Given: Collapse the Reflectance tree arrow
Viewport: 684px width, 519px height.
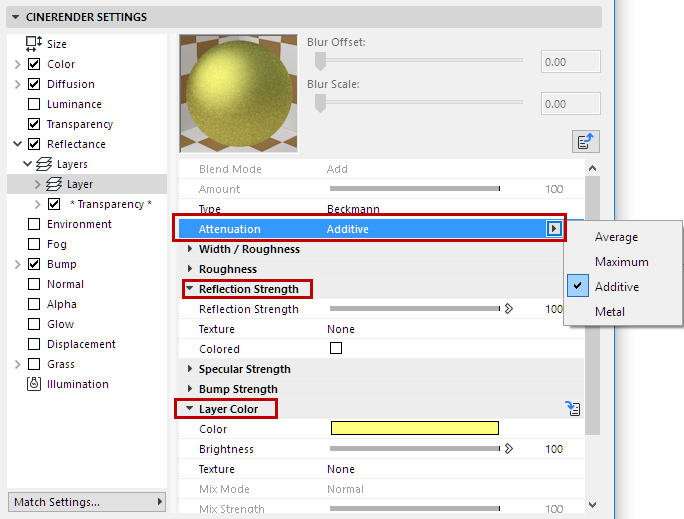Looking at the screenshot, I should 17,143.
